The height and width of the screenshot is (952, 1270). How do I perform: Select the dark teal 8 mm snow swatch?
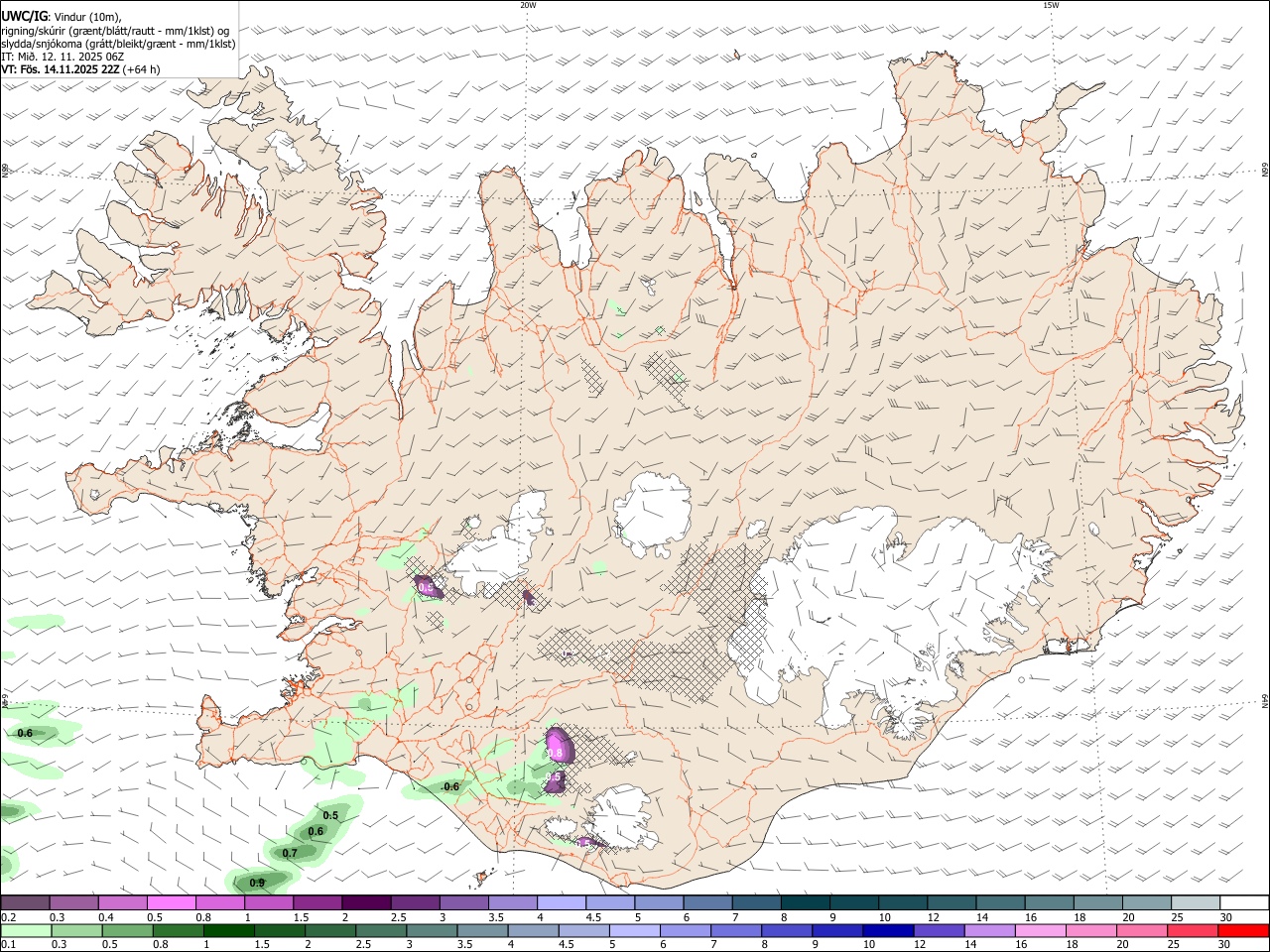(805, 902)
